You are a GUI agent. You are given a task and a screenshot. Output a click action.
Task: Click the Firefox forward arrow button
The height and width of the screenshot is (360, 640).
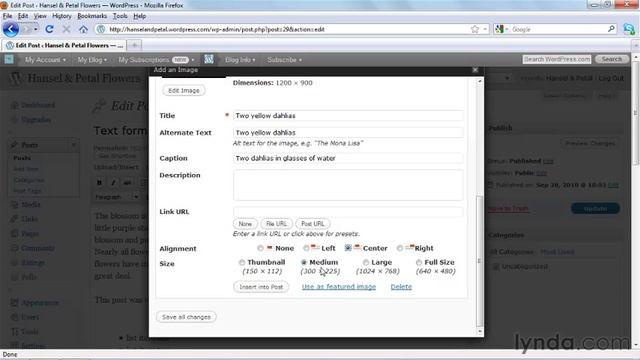[x=27, y=29]
